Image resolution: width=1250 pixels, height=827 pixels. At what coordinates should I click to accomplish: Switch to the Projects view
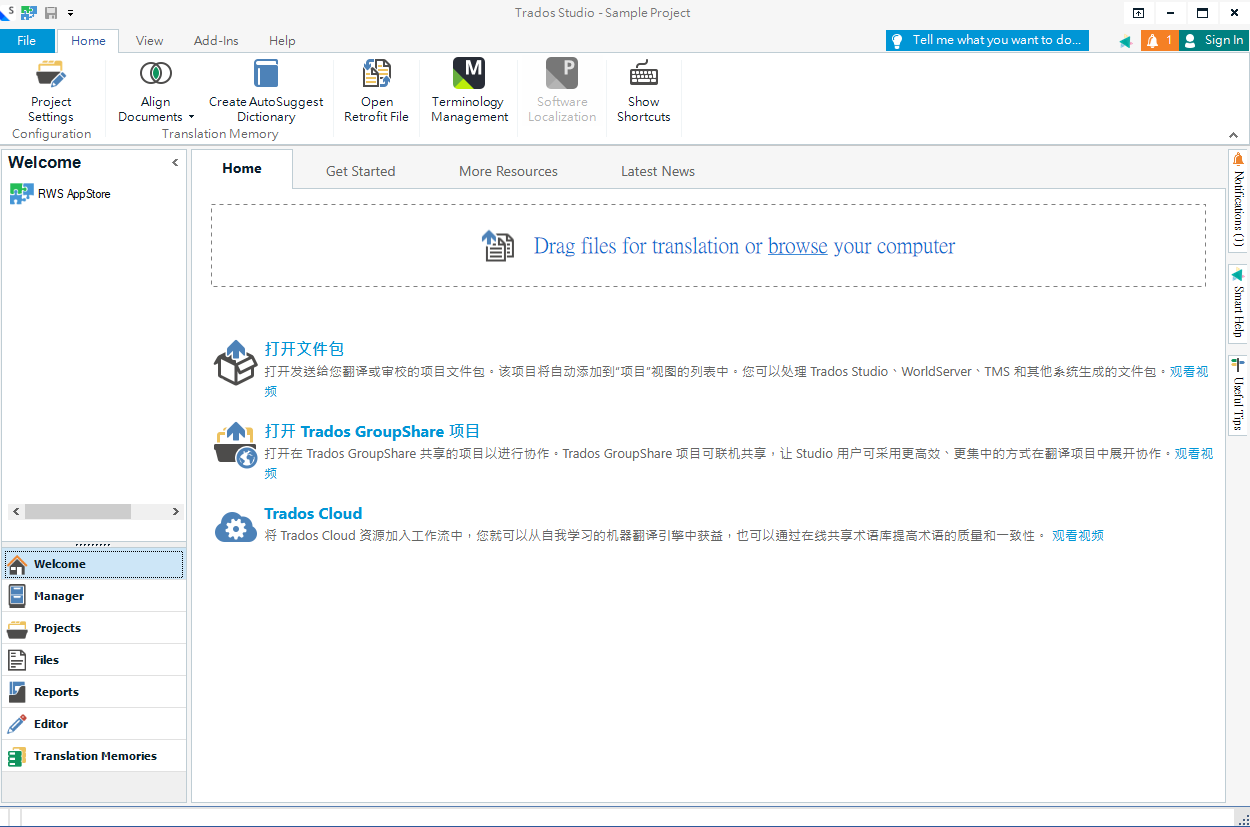(94, 628)
